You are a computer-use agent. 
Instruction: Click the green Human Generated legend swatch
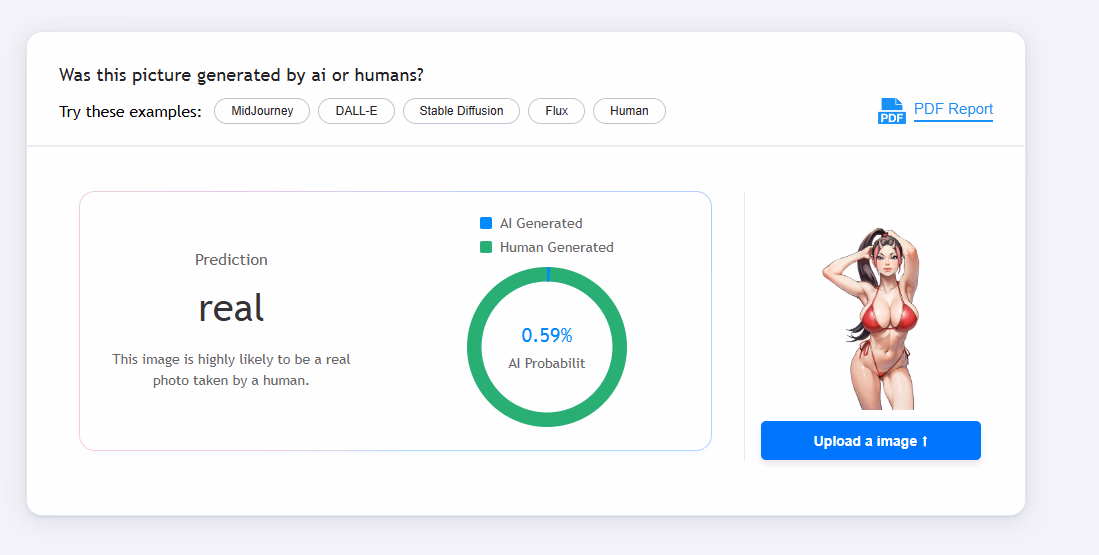point(486,247)
